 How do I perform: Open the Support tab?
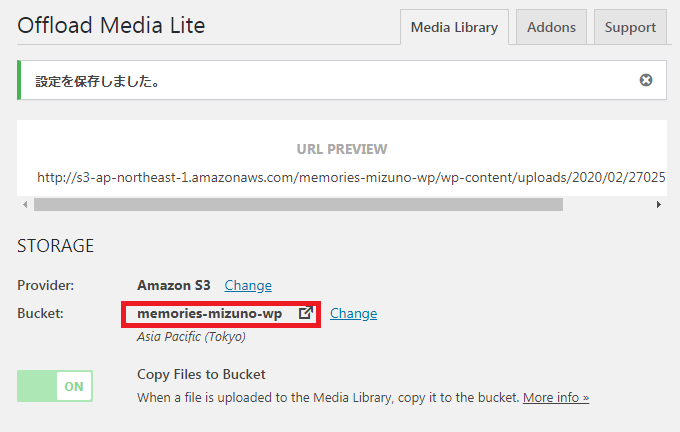(x=630, y=27)
